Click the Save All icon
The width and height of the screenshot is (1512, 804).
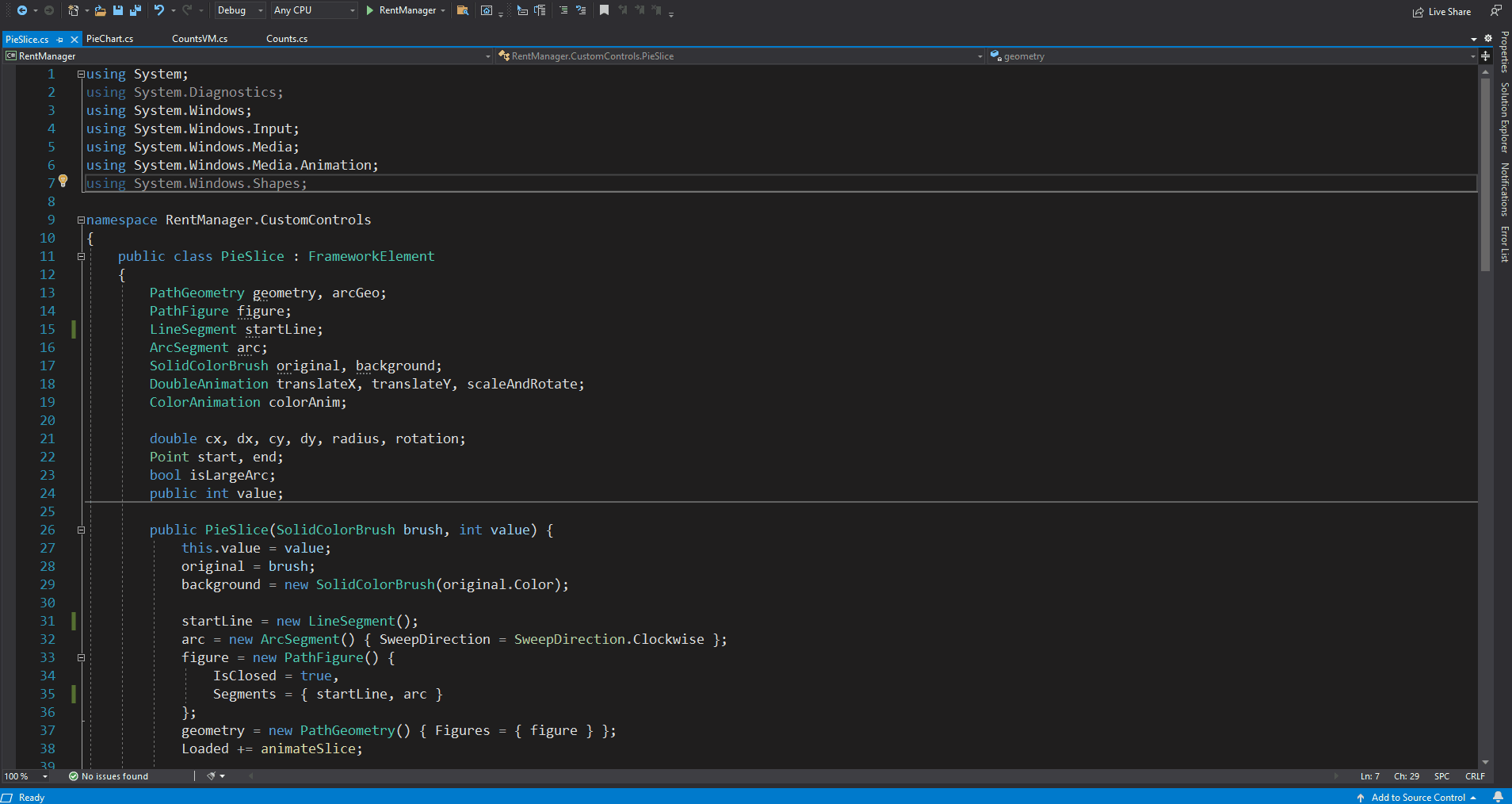point(135,10)
